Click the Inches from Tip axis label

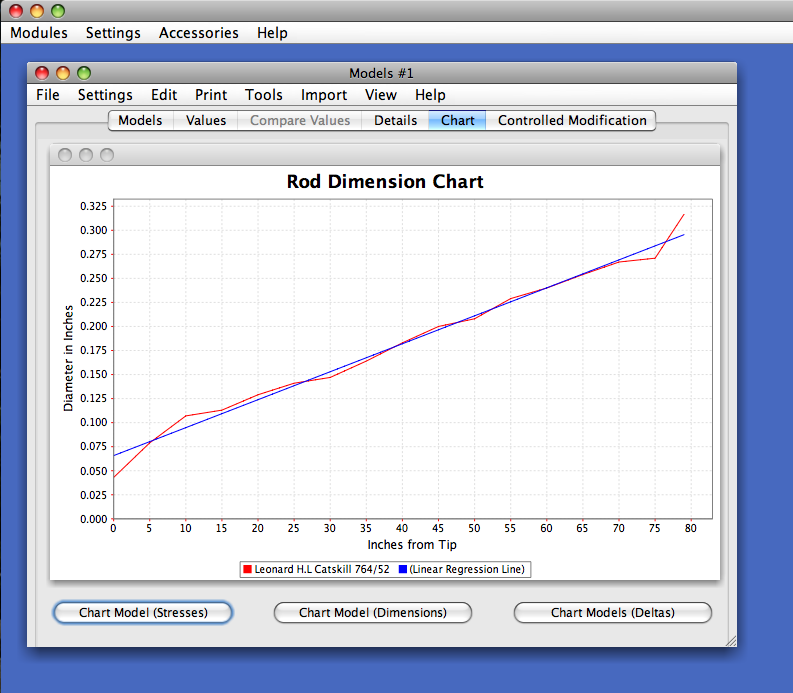412,545
